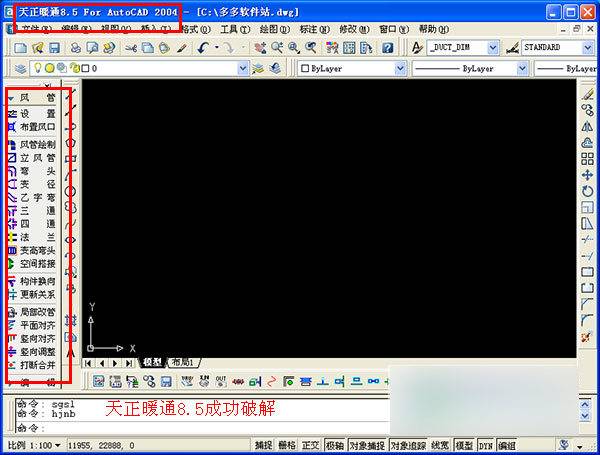
Task: Select the 构件换向 tool
Action: point(32,281)
